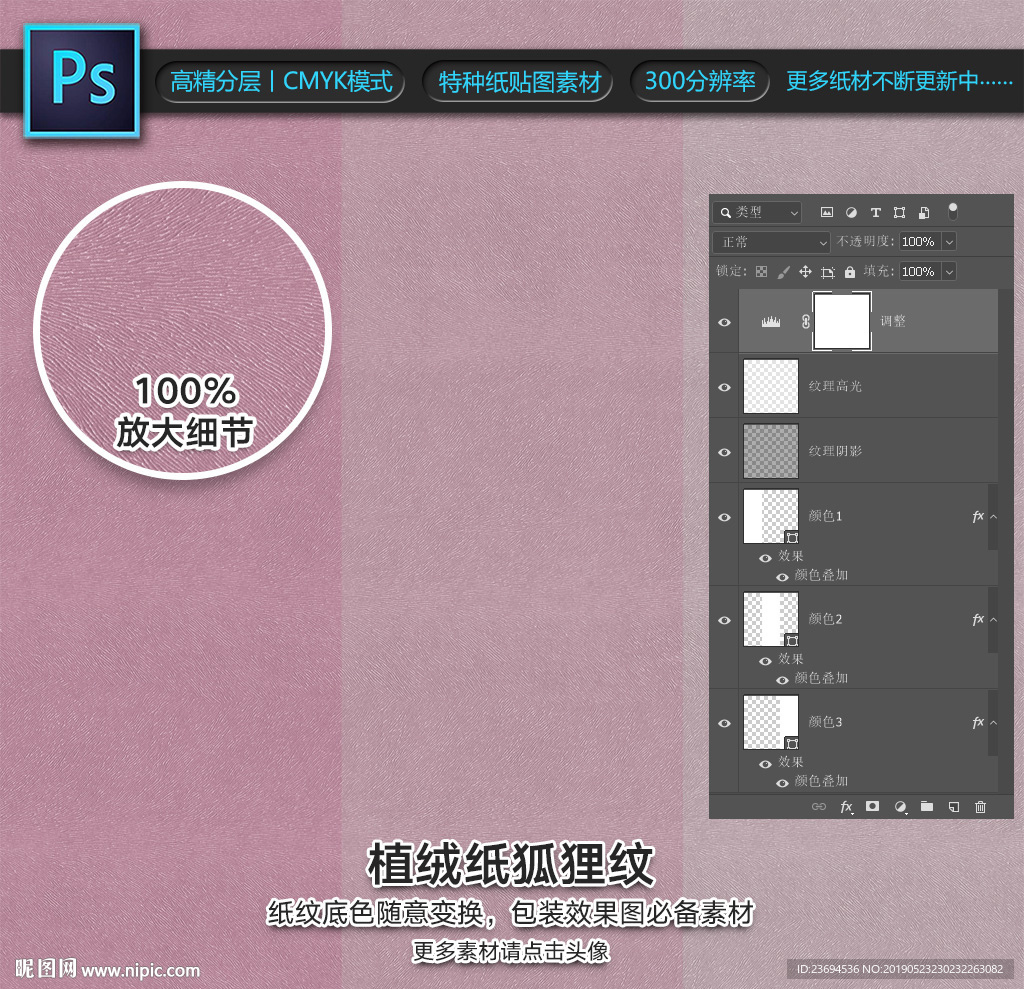Viewport: 1024px width, 989px height.
Task: Toggle visibility of the 颜色1 layer
Action: tap(724, 517)
